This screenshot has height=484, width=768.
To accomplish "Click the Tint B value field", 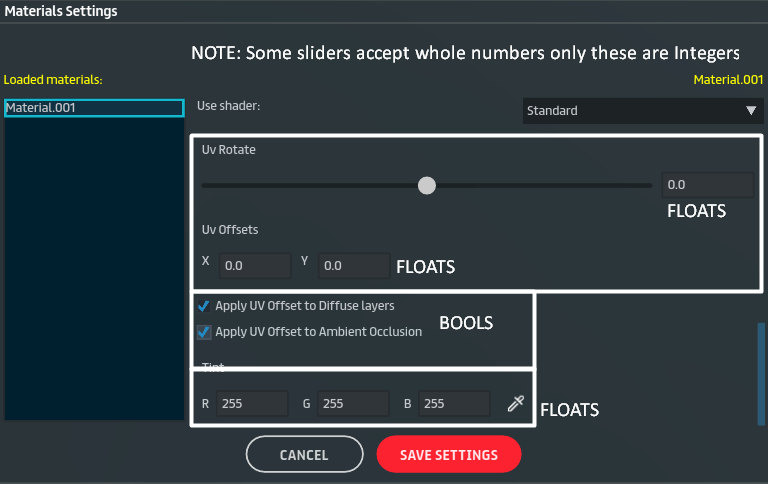I will click(x=454, y=404).
